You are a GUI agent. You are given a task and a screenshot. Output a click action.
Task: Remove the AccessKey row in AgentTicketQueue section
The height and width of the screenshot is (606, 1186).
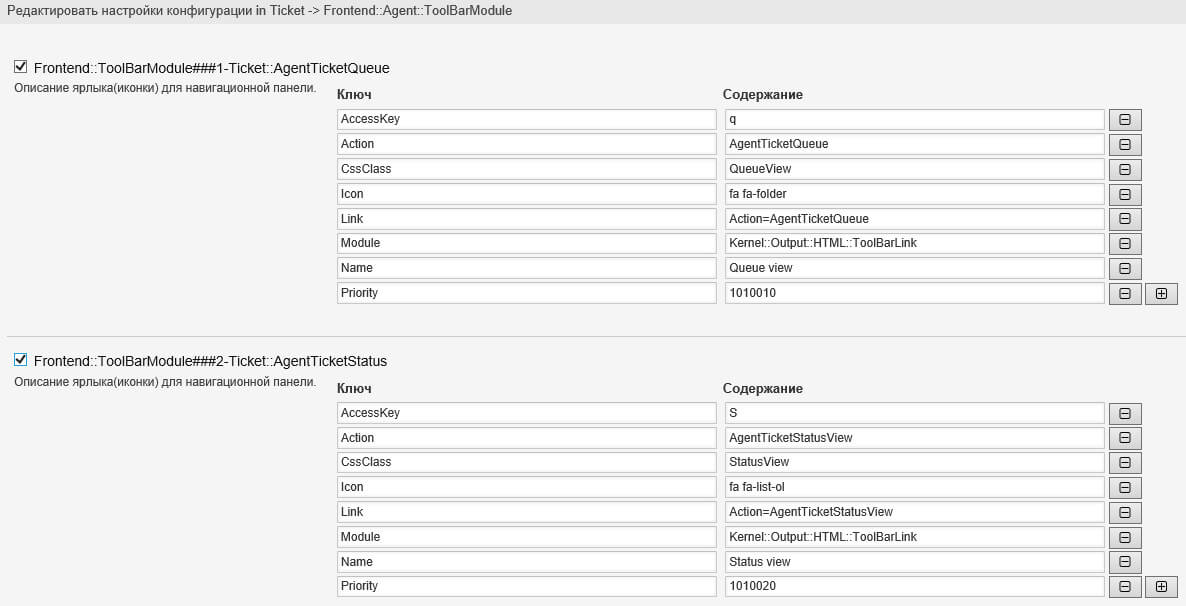coord(1125,120)
